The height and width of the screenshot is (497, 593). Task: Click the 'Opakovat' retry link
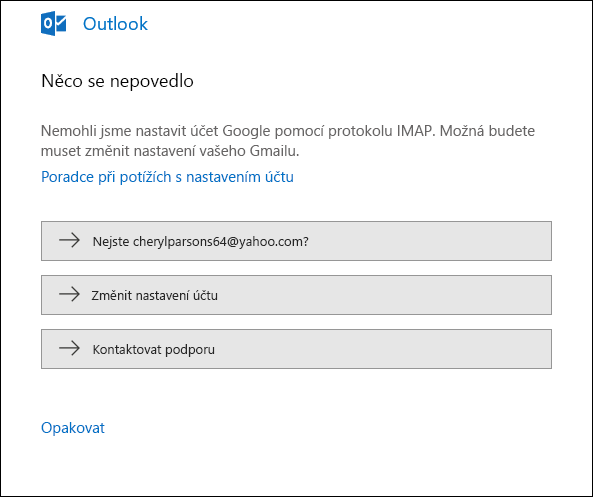tap(73, 428)
